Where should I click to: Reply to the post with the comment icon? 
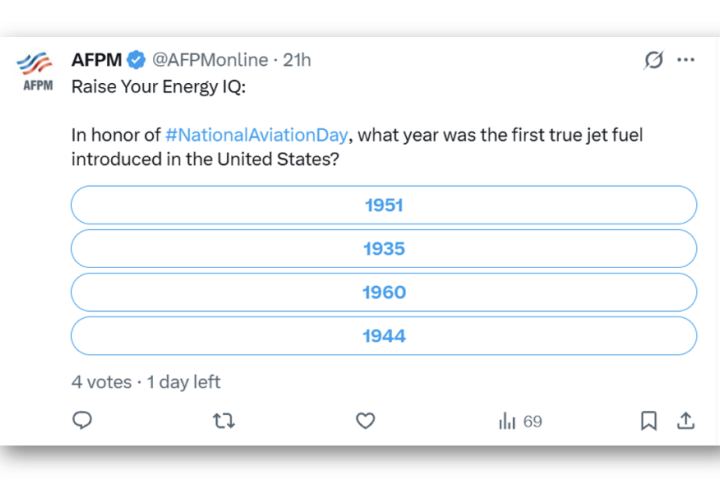tap(83, 421)
